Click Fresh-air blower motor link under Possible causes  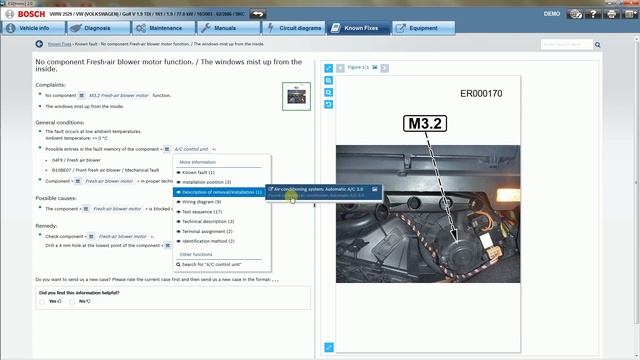pos(117,209)
